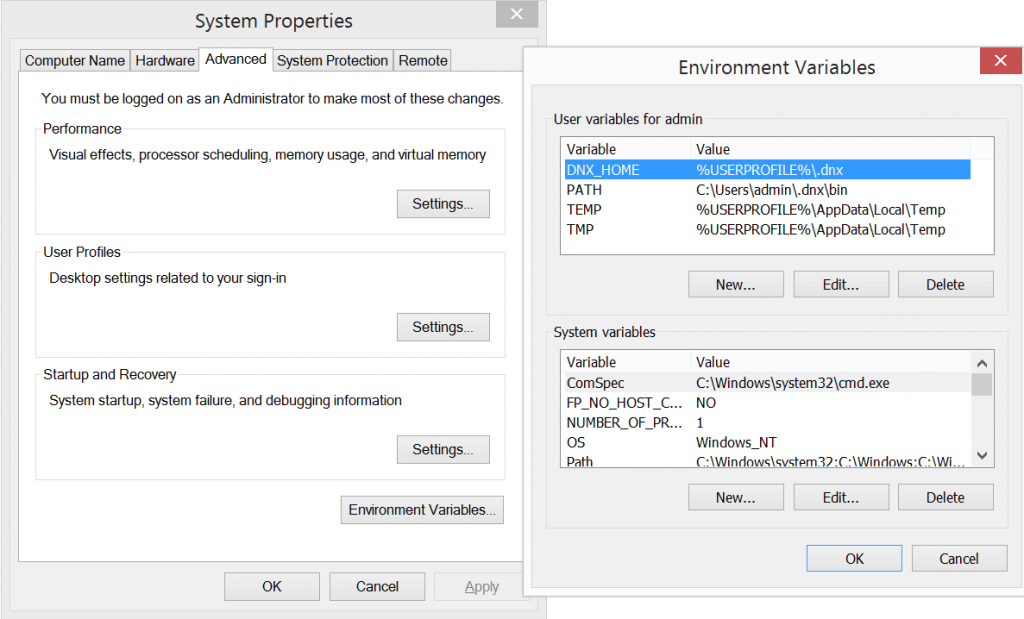The width and height of the screenshot is (1024, 619).
Task: Cancel the Environment Variables dialog
Action: 959,558
